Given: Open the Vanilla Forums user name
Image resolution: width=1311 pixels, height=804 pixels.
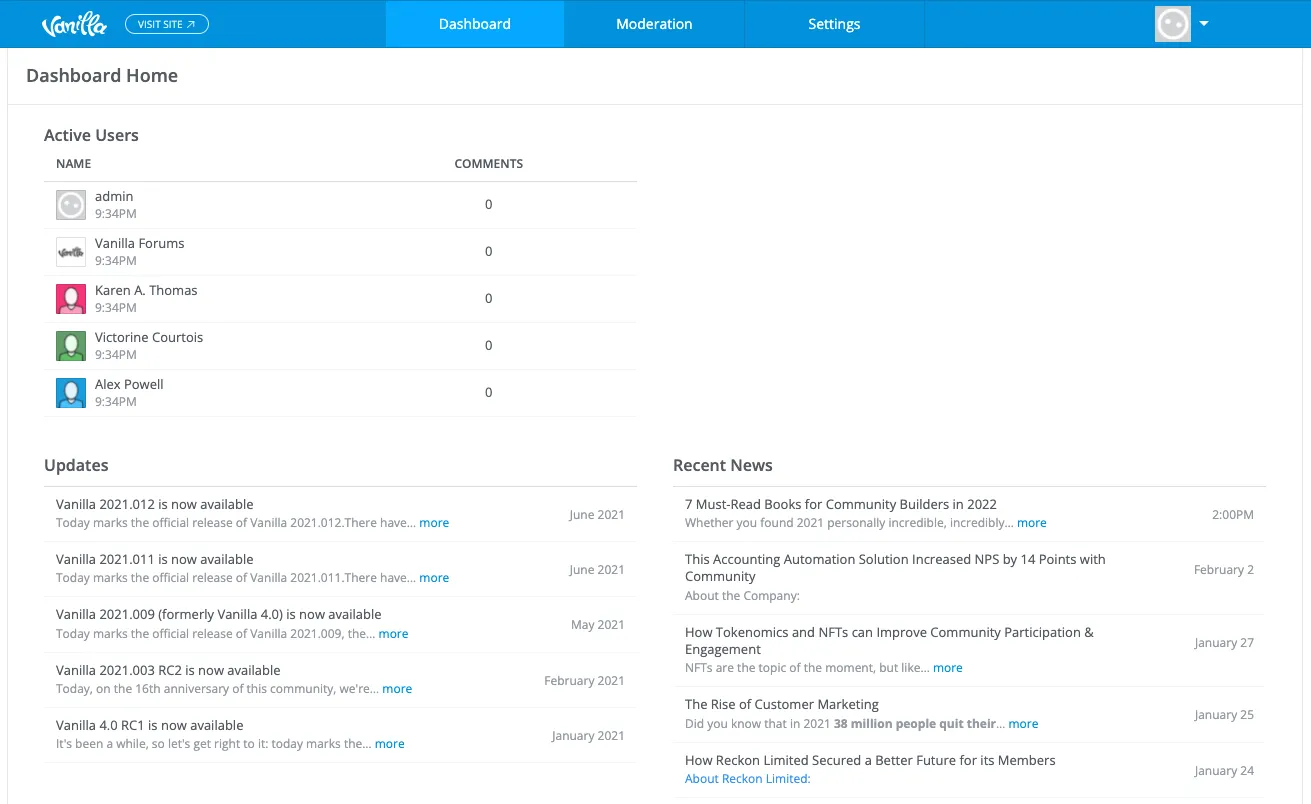Looking at the screenshot, I should click(140, 244).
